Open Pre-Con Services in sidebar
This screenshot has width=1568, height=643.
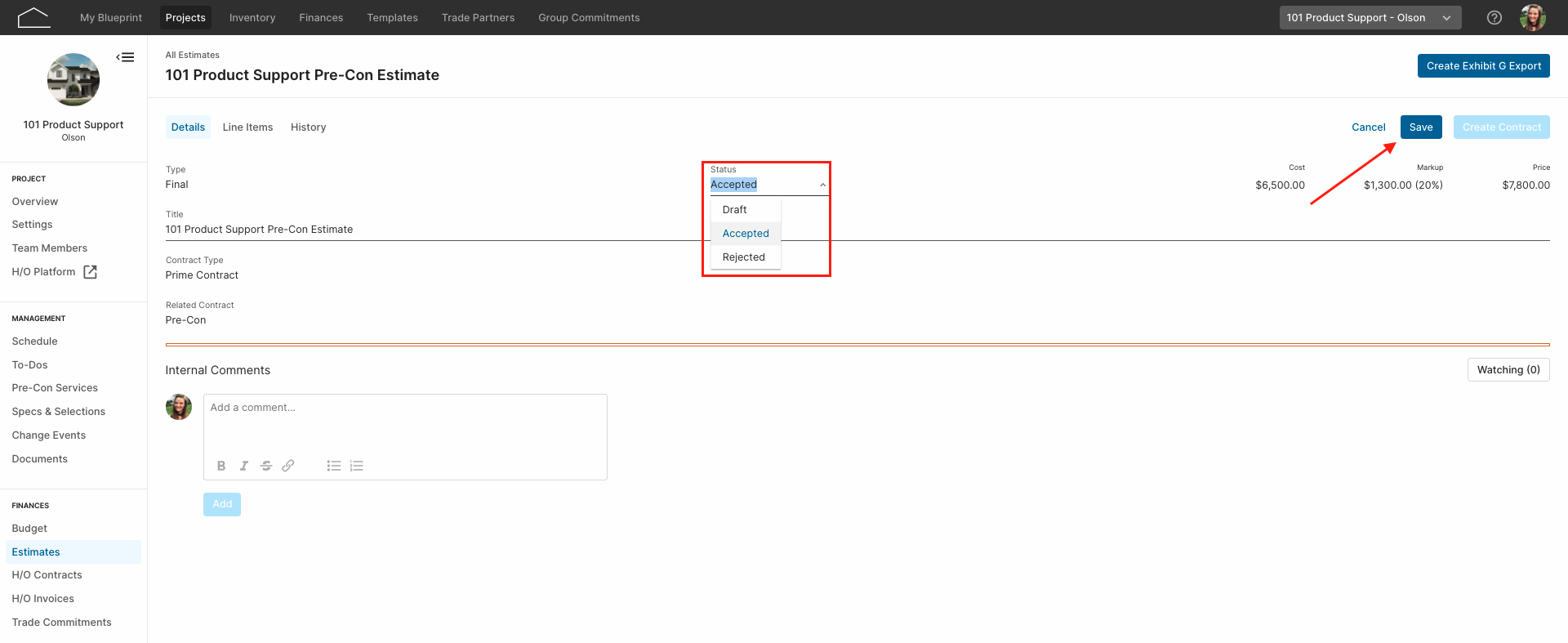(x=55, y=388)
